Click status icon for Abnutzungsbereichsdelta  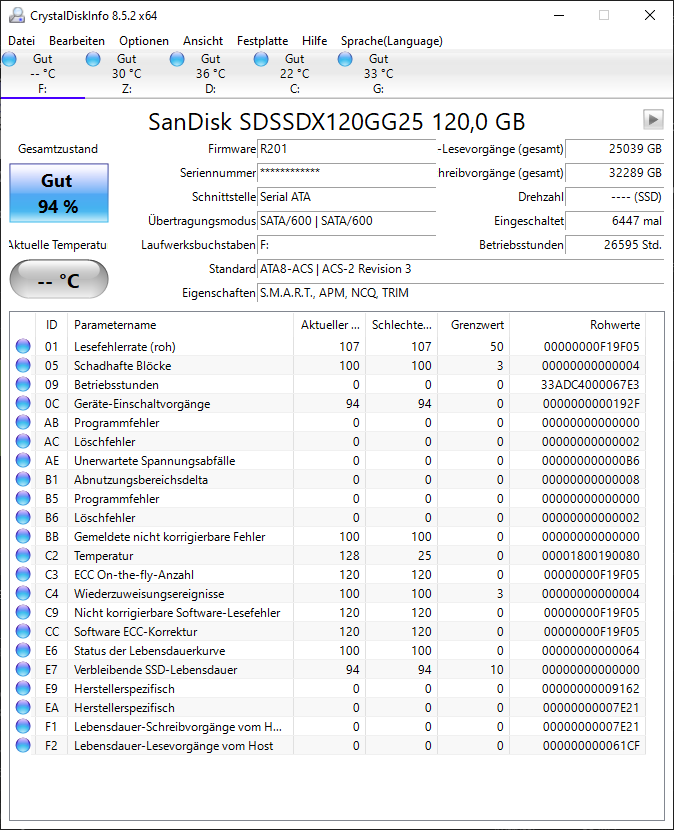[23, 480]
